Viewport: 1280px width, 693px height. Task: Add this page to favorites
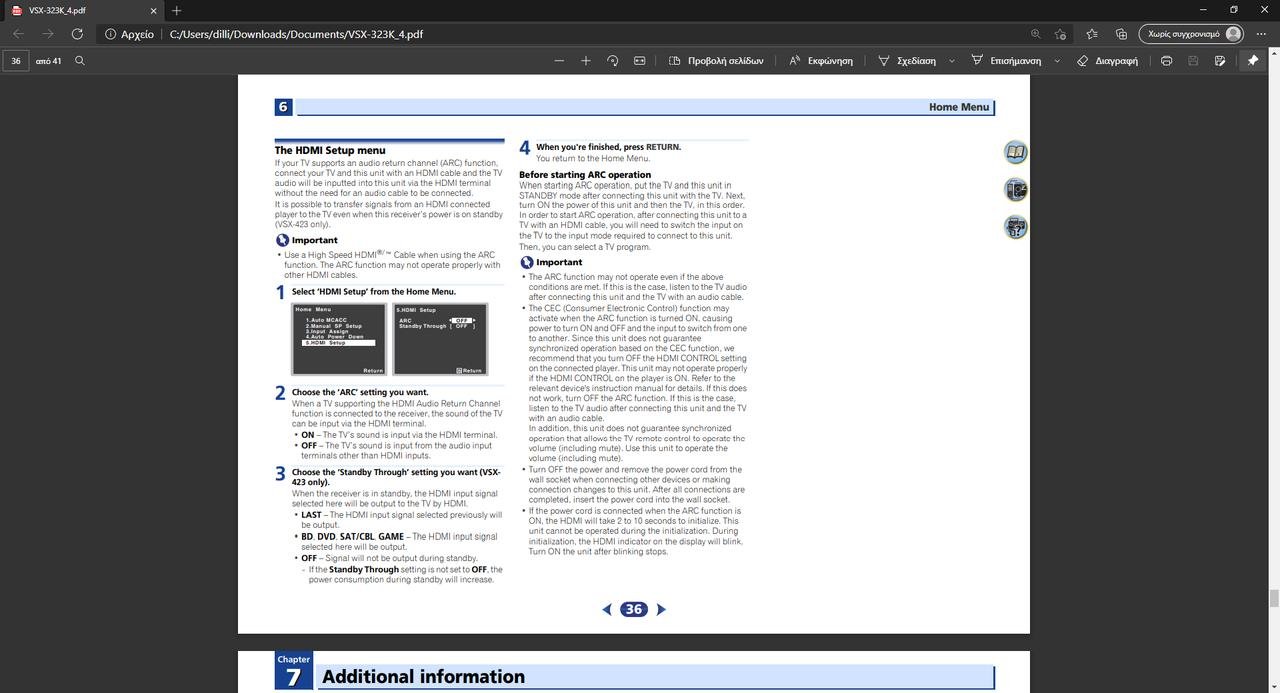[1060, 34]
